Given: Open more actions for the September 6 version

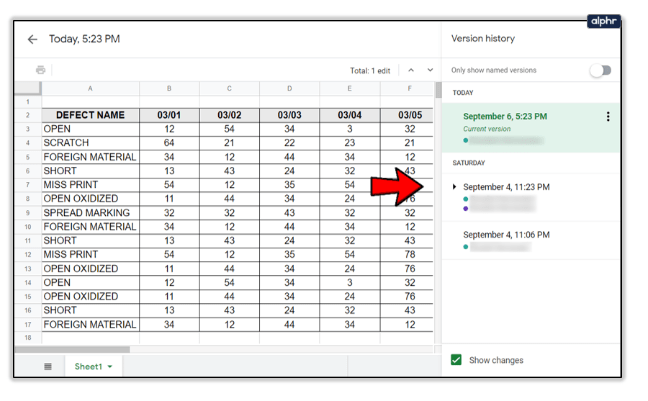Looking at the screenshot, I should (x=608, y=117).
